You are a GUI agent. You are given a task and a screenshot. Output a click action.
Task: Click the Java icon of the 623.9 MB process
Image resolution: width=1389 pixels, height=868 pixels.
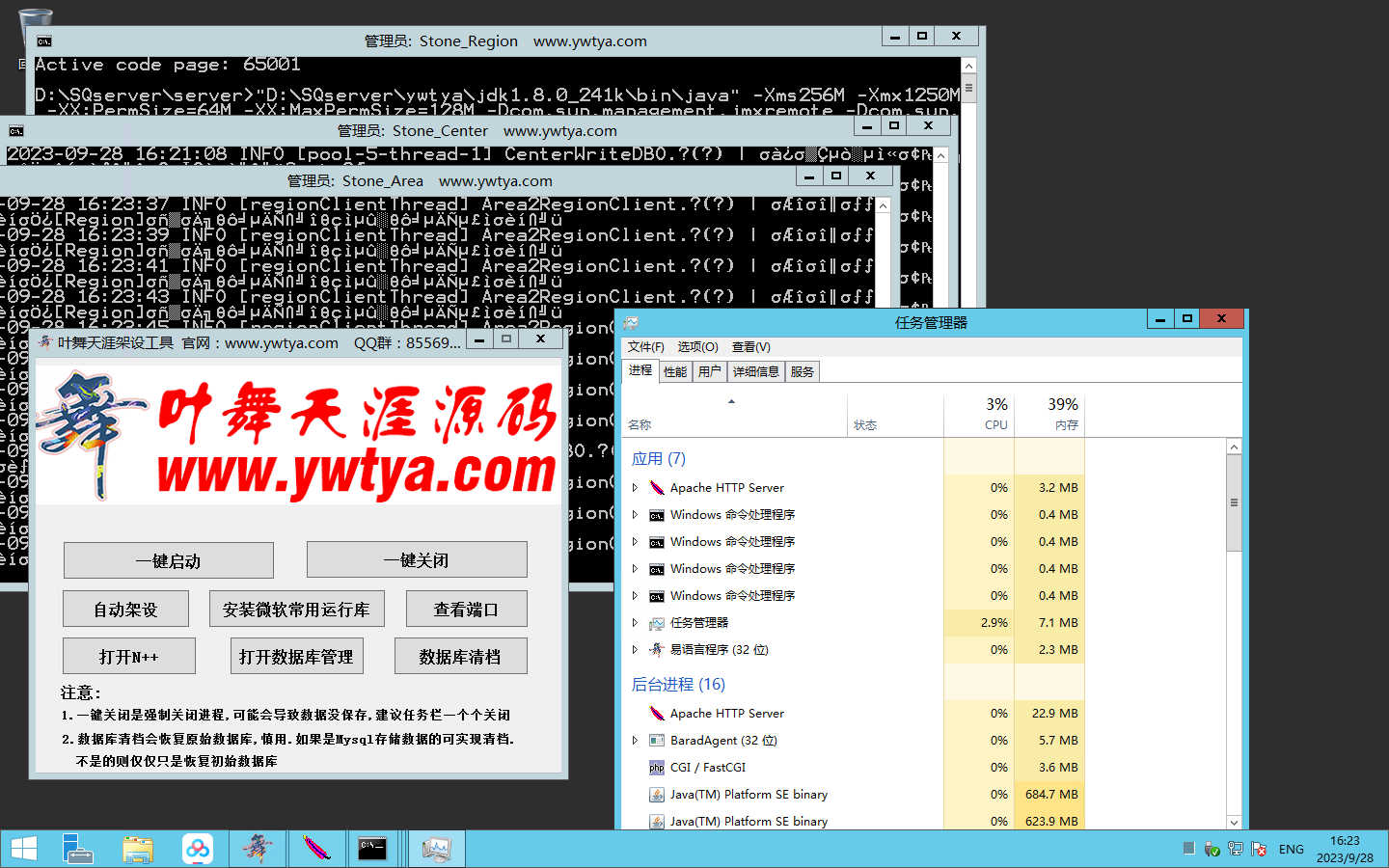pyautogui.click(x=657, y=822)
